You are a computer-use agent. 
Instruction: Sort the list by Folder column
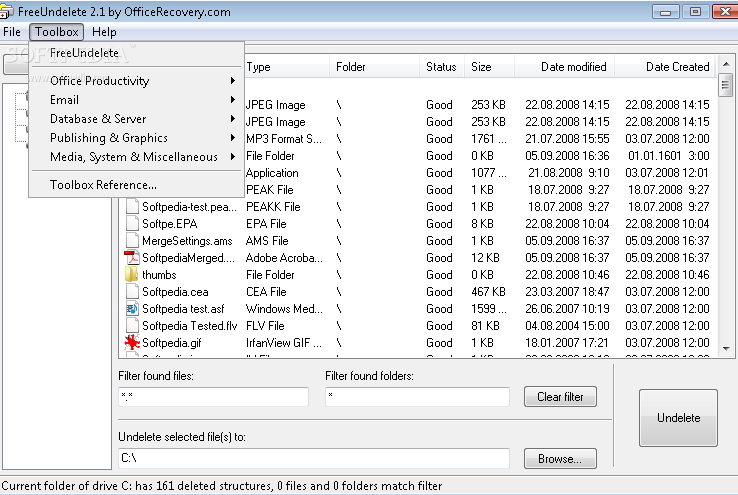pyautogui.click(x=375, y=67)
